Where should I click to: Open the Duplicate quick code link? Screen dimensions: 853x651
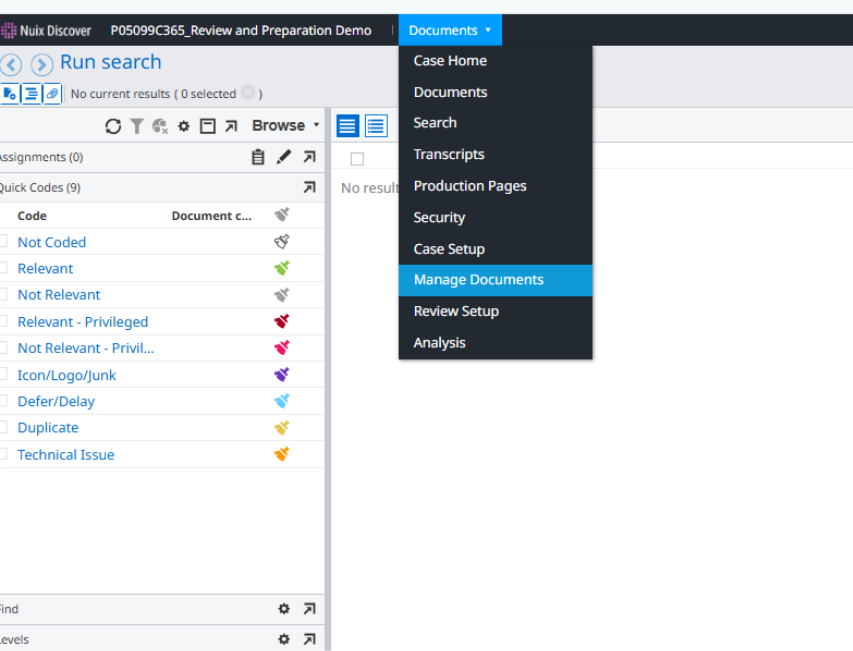pos(48,428)
